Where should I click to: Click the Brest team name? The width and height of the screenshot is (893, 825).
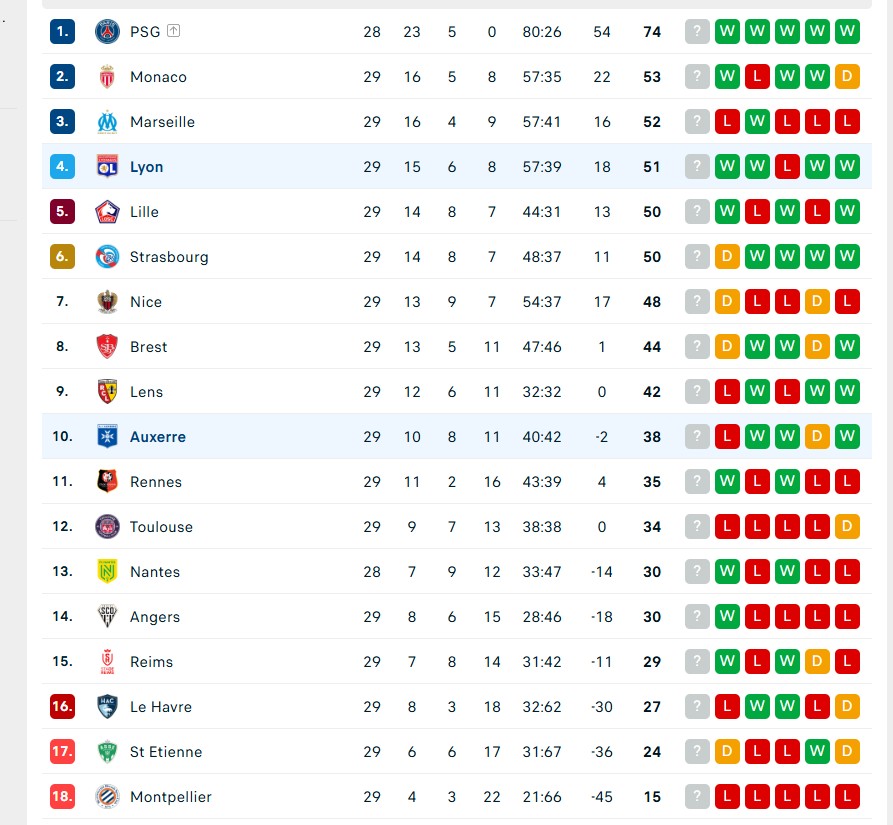149,347
